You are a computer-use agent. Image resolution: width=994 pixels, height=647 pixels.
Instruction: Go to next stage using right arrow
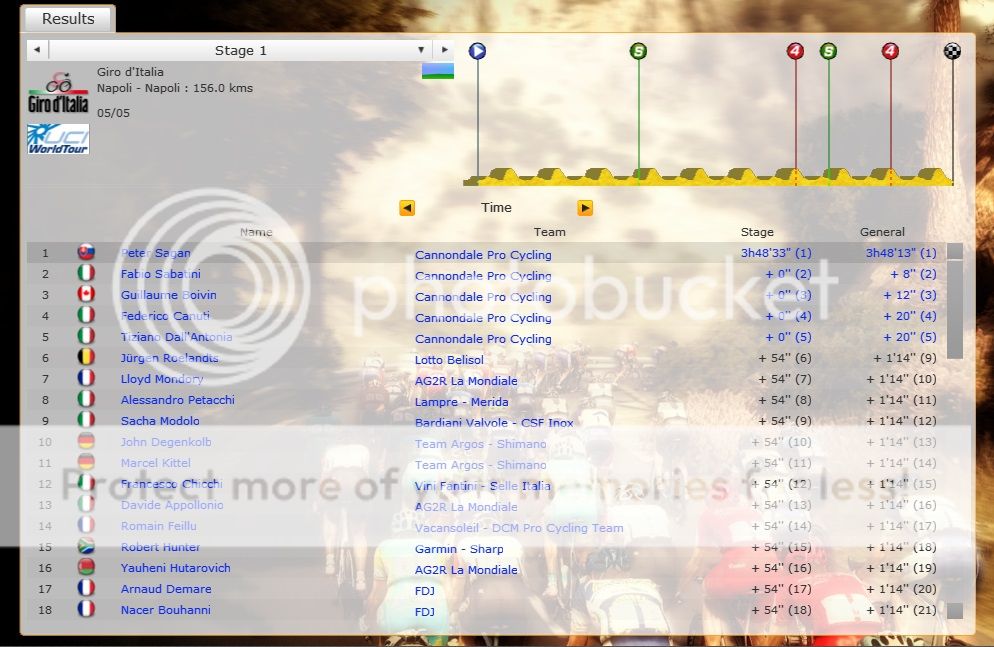444,50
